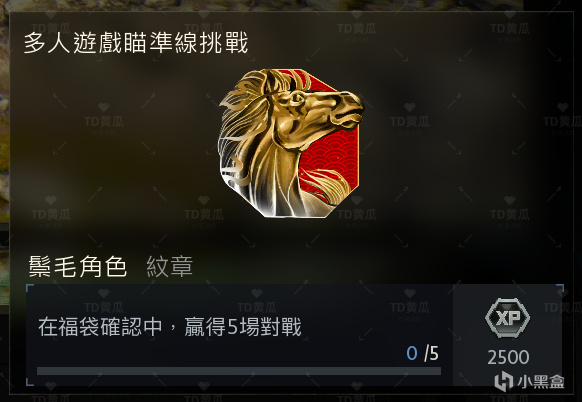Open the 多人遊戲瞄準線挑戰 title

tap(136, 43)
